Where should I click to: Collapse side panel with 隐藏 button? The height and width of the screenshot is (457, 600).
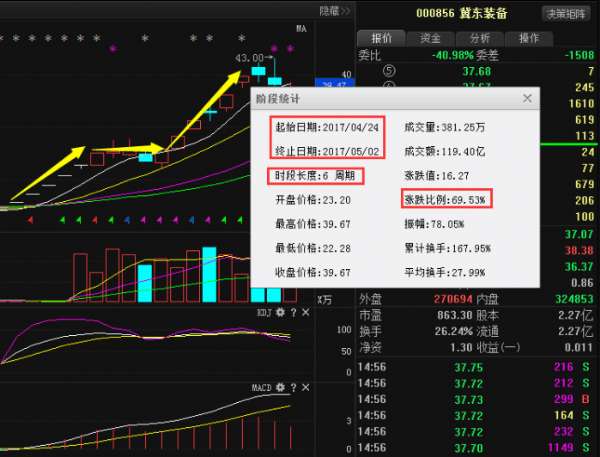pyautogui.click(x=335, y=11)
